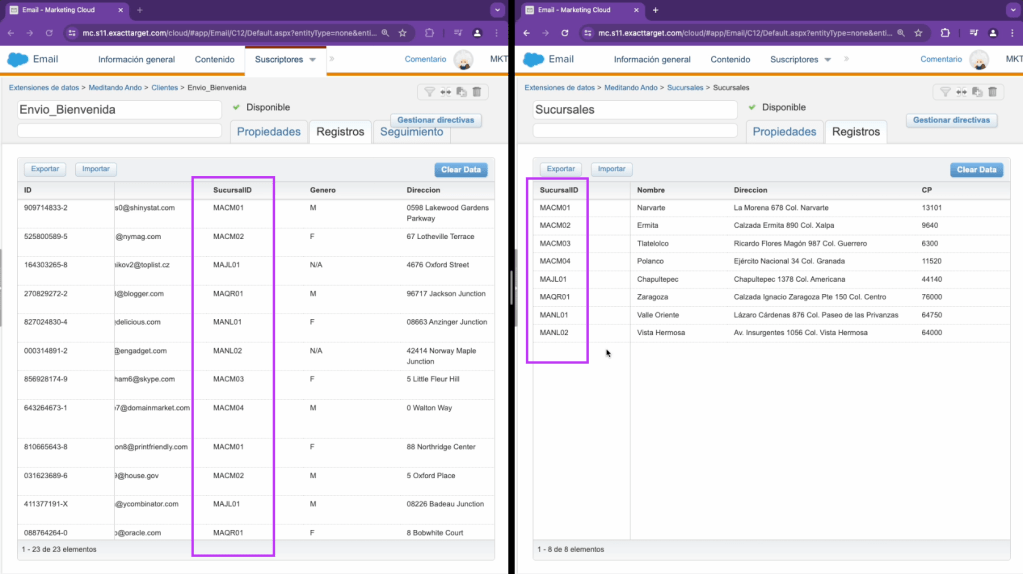The image size is (1023, 574).
Task: Expand Suscriptores dropdown in Envio_Bienvenida window
Action: pos(312,60)
